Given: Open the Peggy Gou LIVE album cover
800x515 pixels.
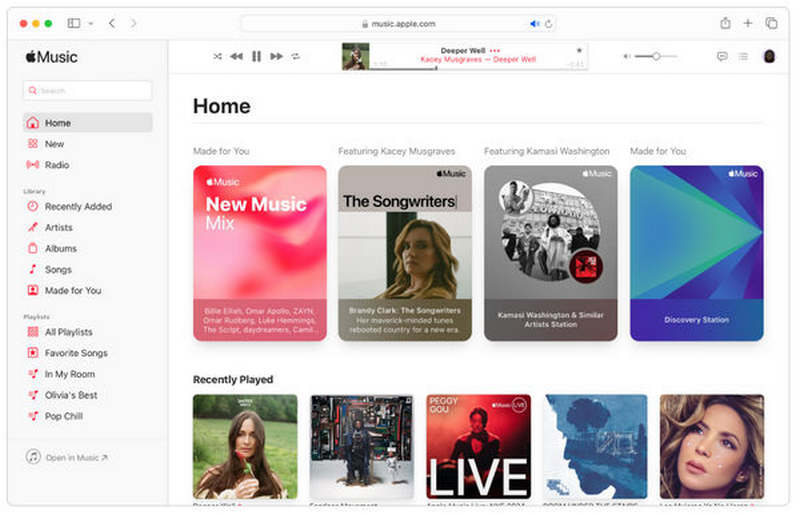Looking at the screenshot, I should [479, 446].
